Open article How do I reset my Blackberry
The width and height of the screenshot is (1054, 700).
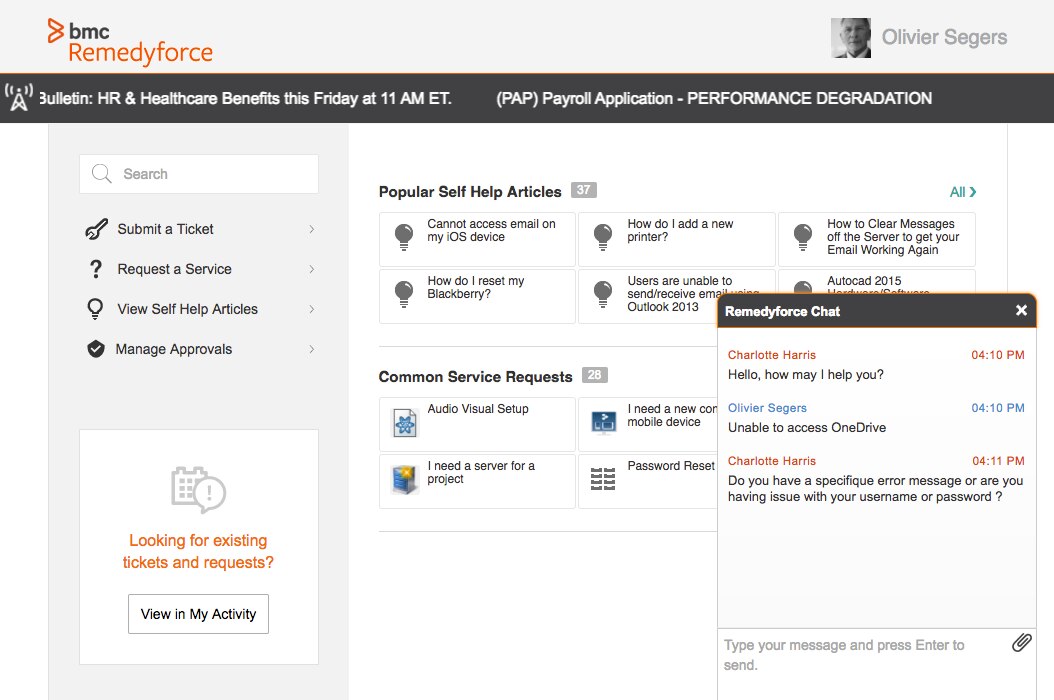pyautogui.click(x=477, y=297)
